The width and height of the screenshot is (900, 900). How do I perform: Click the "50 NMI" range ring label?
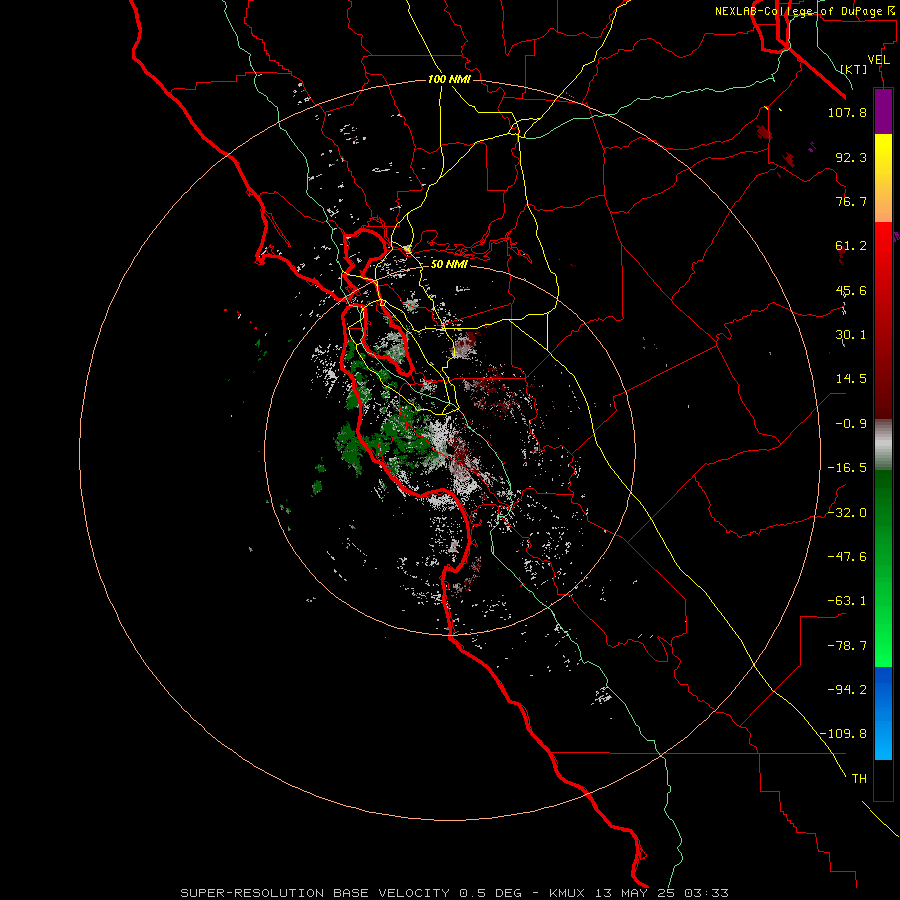(x=449, y=264)
